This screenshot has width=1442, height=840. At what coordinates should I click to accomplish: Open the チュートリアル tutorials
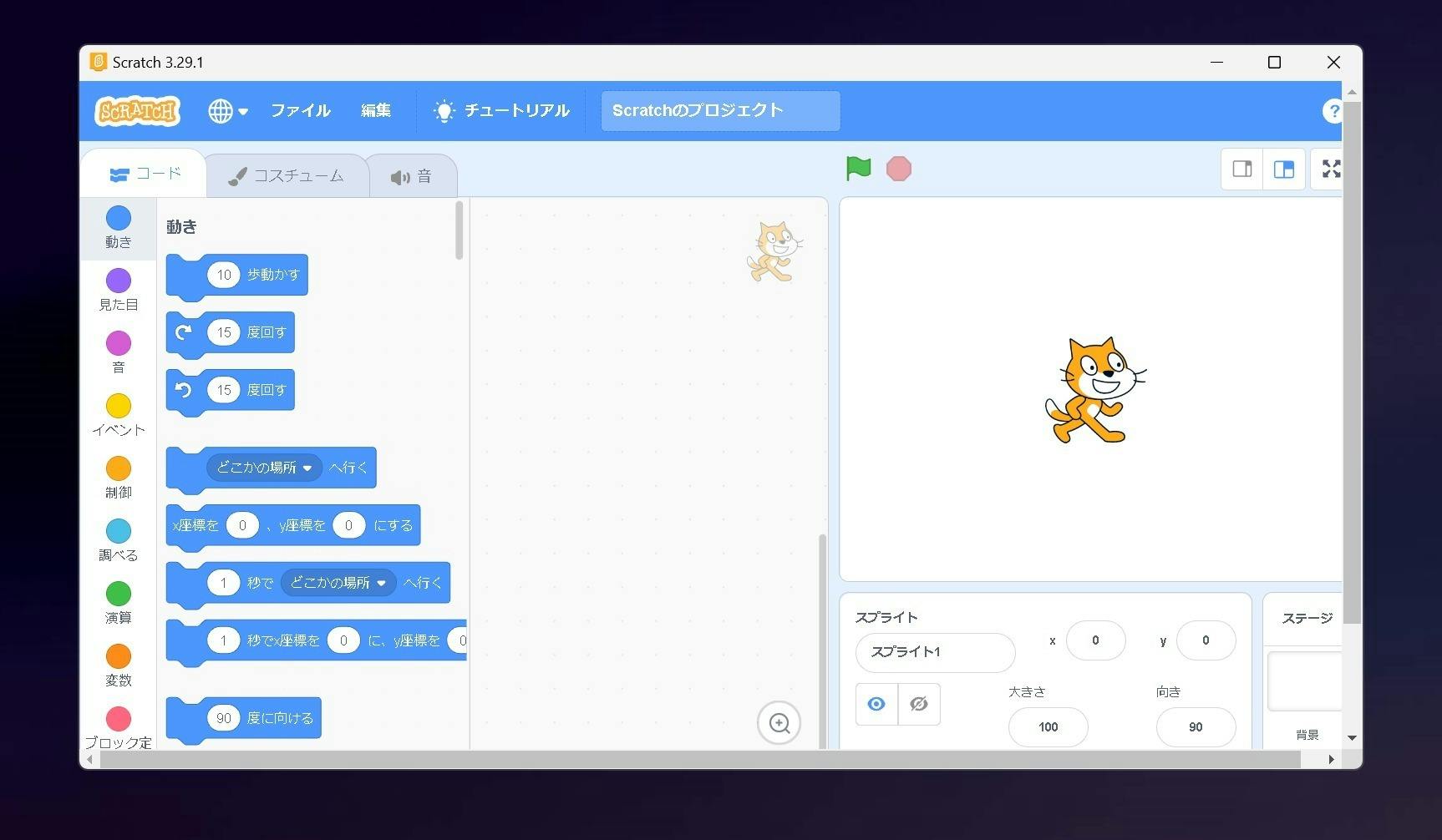tap(501, 111)
